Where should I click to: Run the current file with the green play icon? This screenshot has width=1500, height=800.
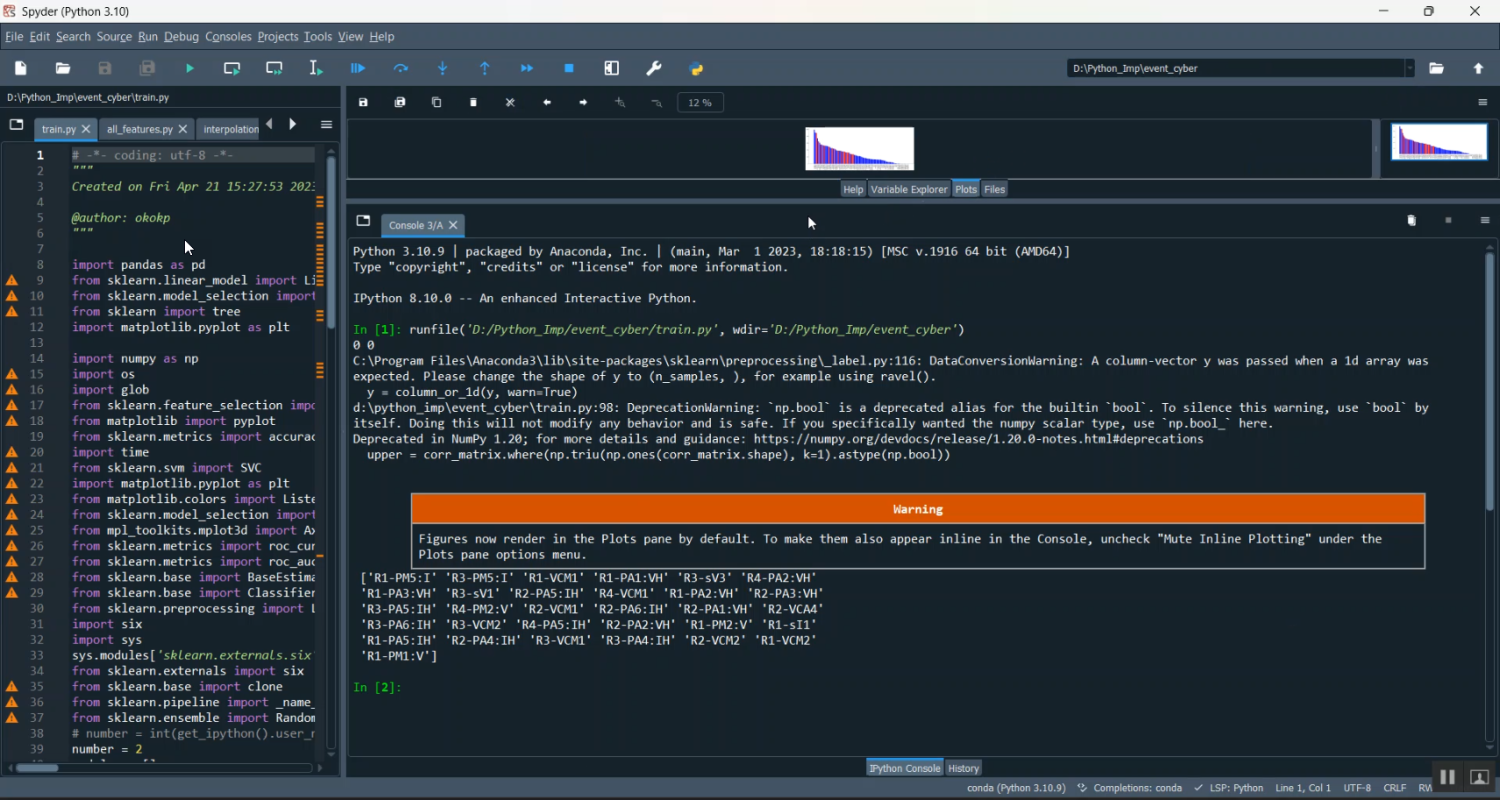[x=190, y=68]
